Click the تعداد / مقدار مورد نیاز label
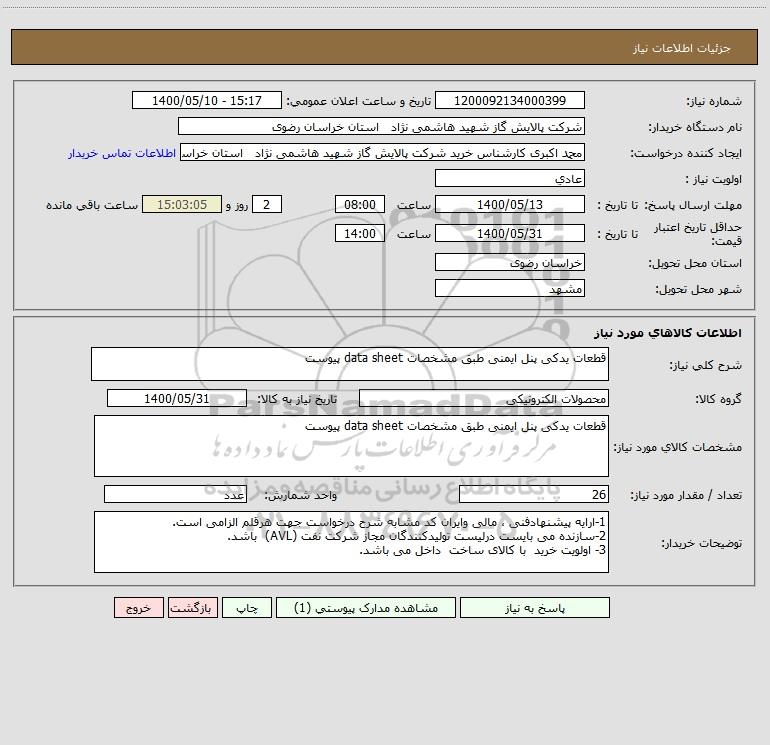This screenshot has height=745, width=770. [x=687, y=495]
